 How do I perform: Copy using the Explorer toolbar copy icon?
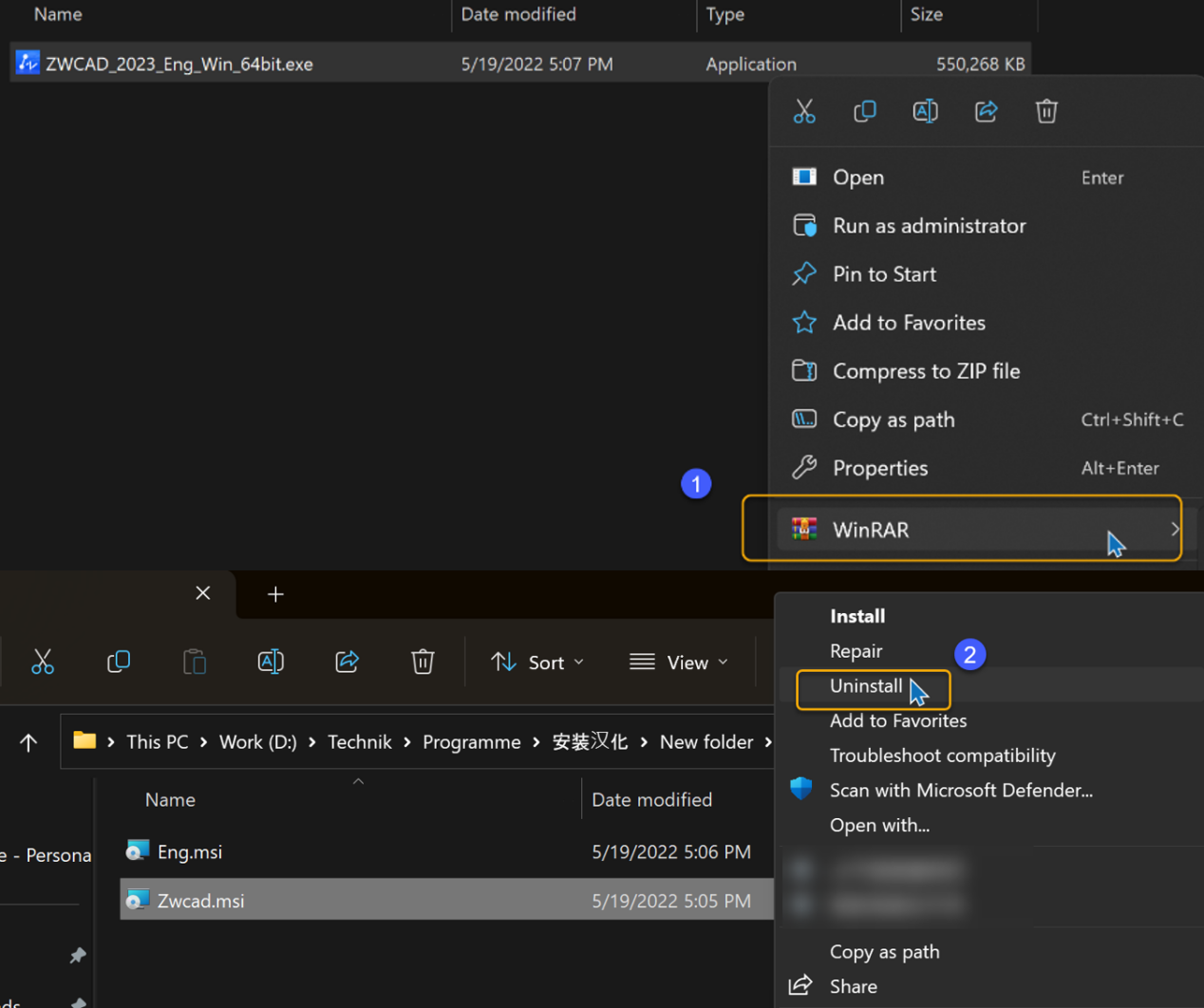119,662
